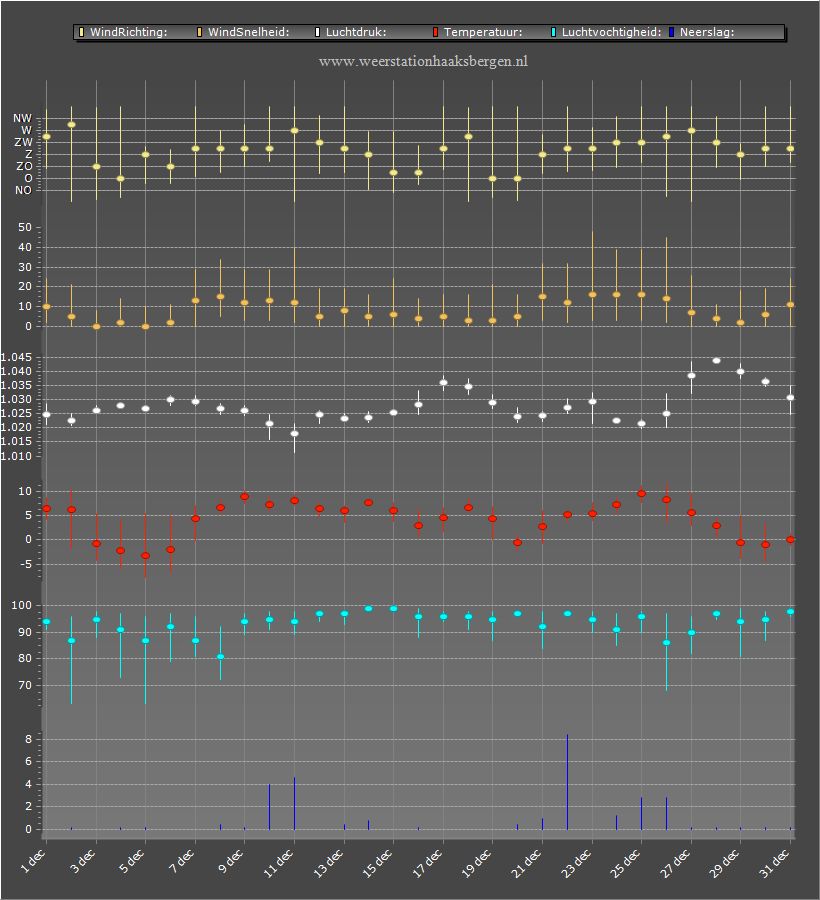Click the wind direction point on 27 dec
Screen dimensions: 820x900
point(691,131)
